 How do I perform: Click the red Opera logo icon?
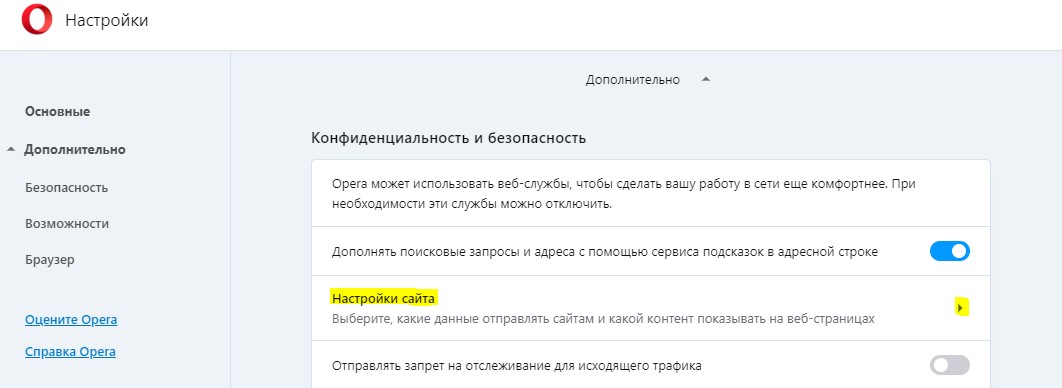click(x=37, y=20)
